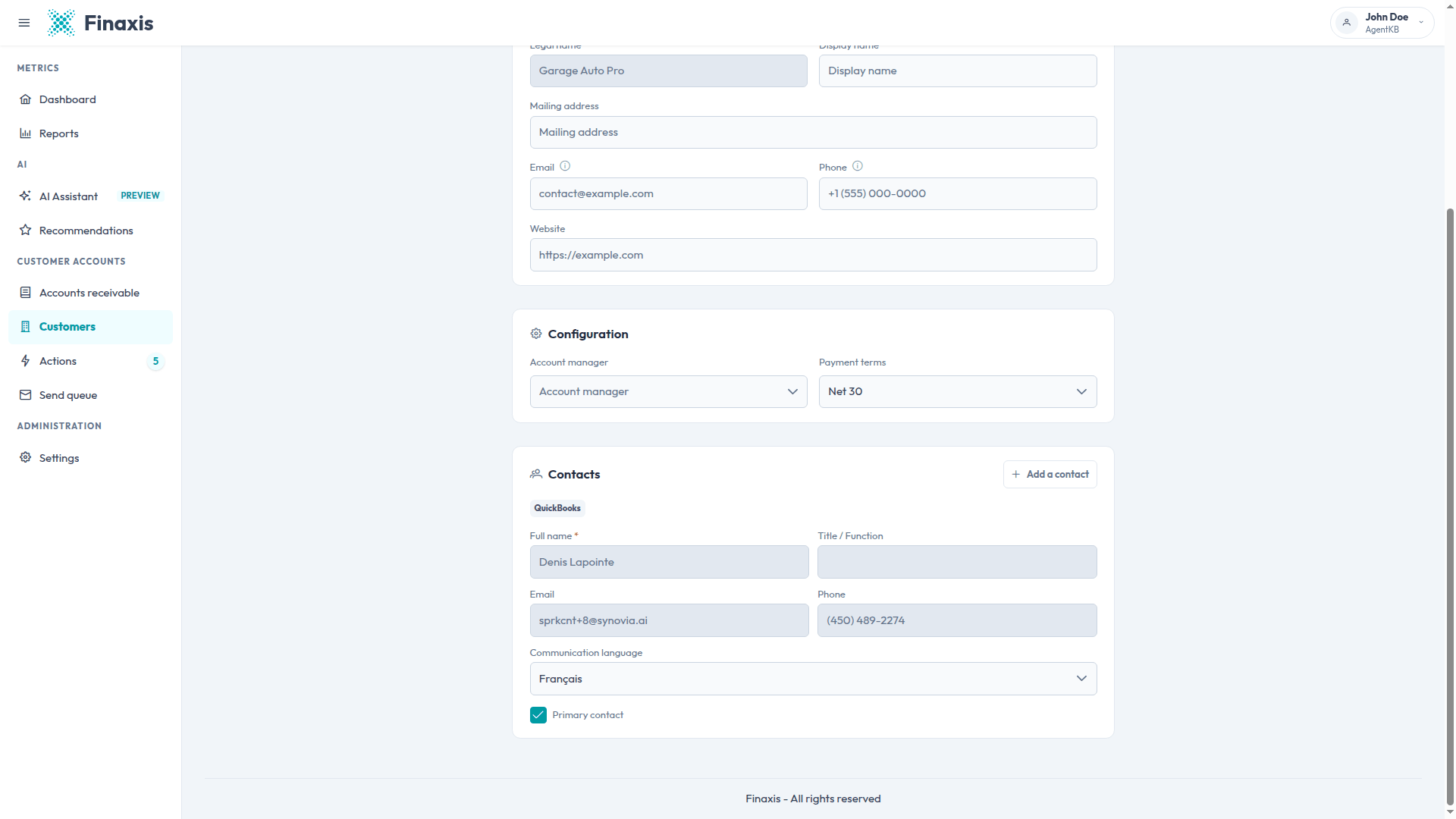This screenshot has width=1456, height=819.
Task: Open Communication language Français dropdown
Action: tap(813, 679)
